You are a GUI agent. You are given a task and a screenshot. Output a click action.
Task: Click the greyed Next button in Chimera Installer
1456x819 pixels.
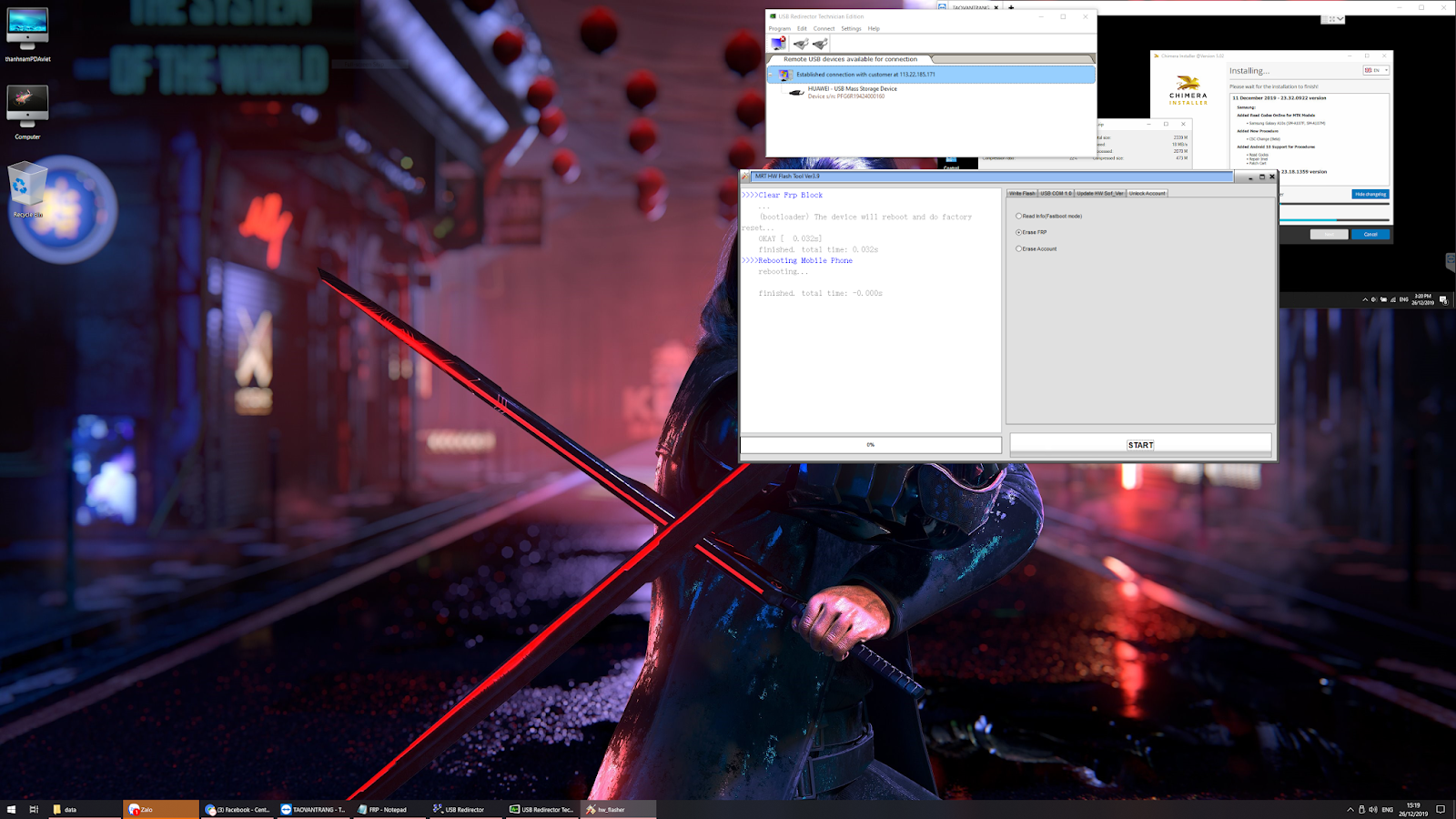1329,234
